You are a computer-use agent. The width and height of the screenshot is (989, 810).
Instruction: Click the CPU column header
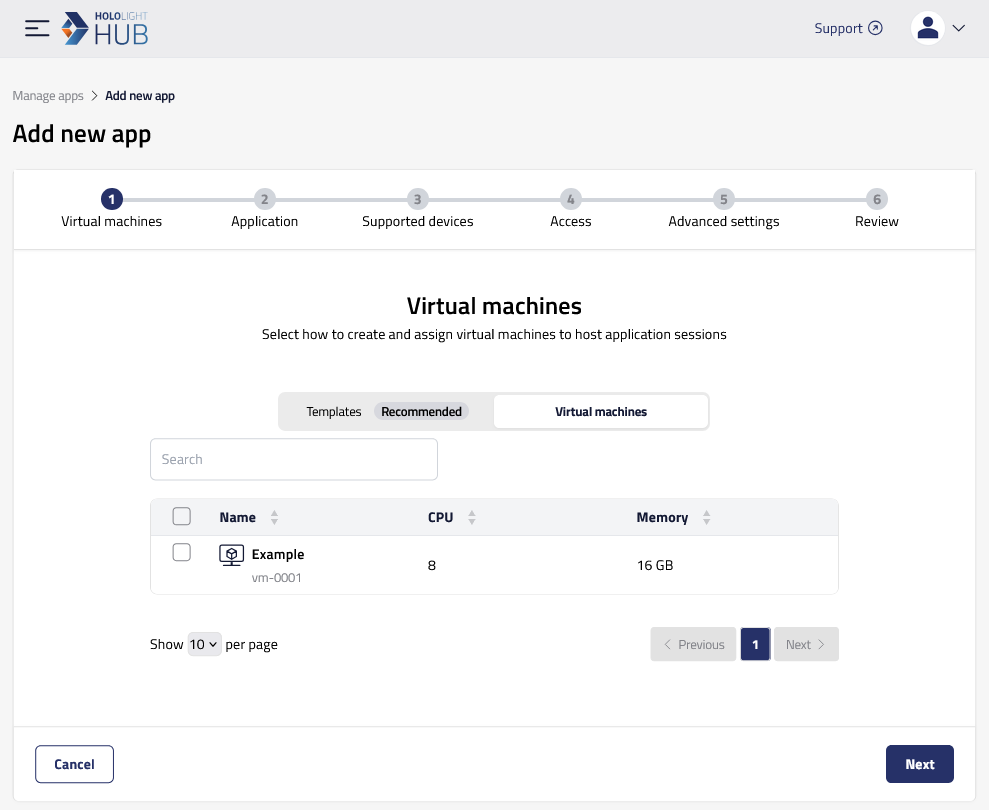(440, 517)
